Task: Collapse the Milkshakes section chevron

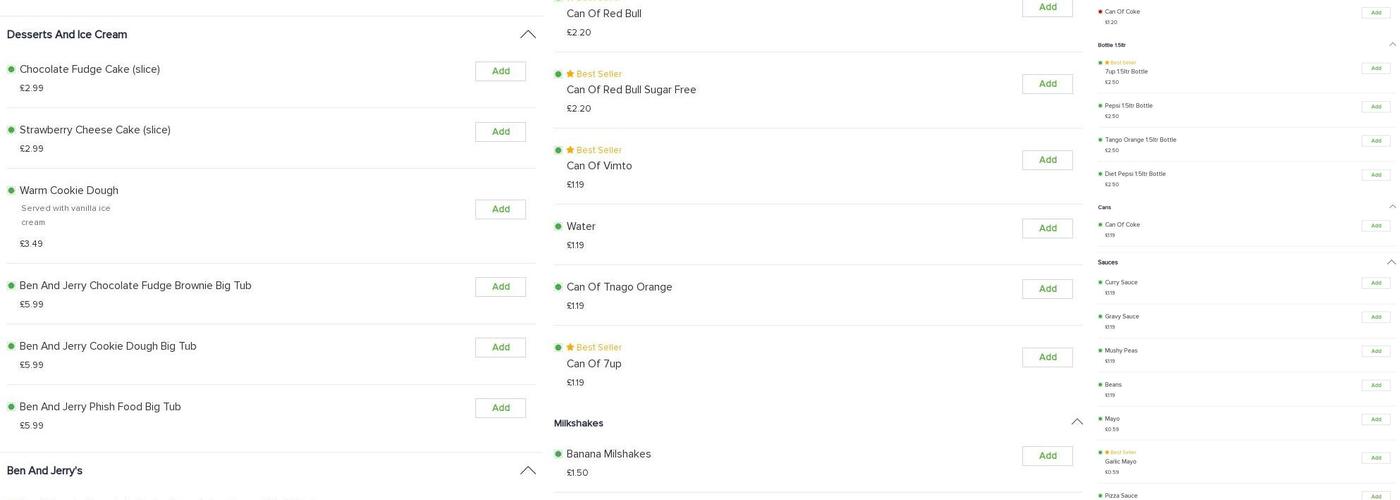Action: (x=1077, y=422)
